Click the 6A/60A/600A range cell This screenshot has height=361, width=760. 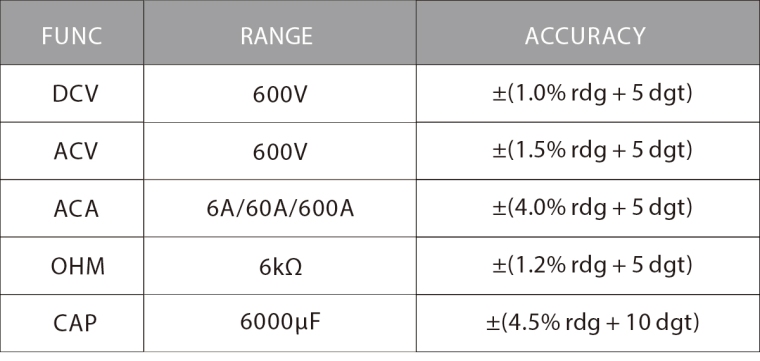pos(280,208)
